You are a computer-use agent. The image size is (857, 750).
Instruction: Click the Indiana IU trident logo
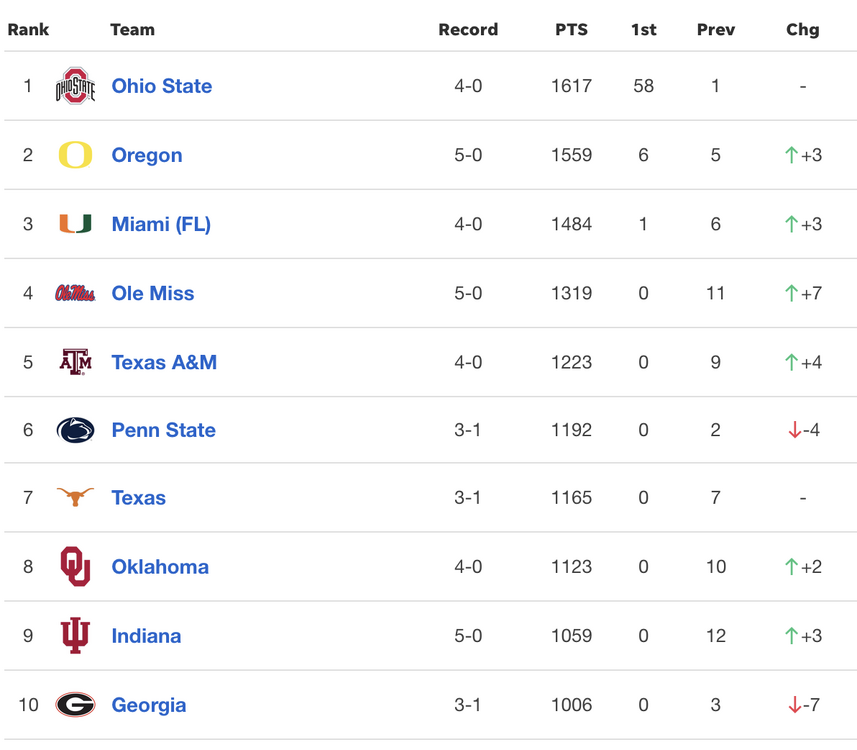click(75, 635)
